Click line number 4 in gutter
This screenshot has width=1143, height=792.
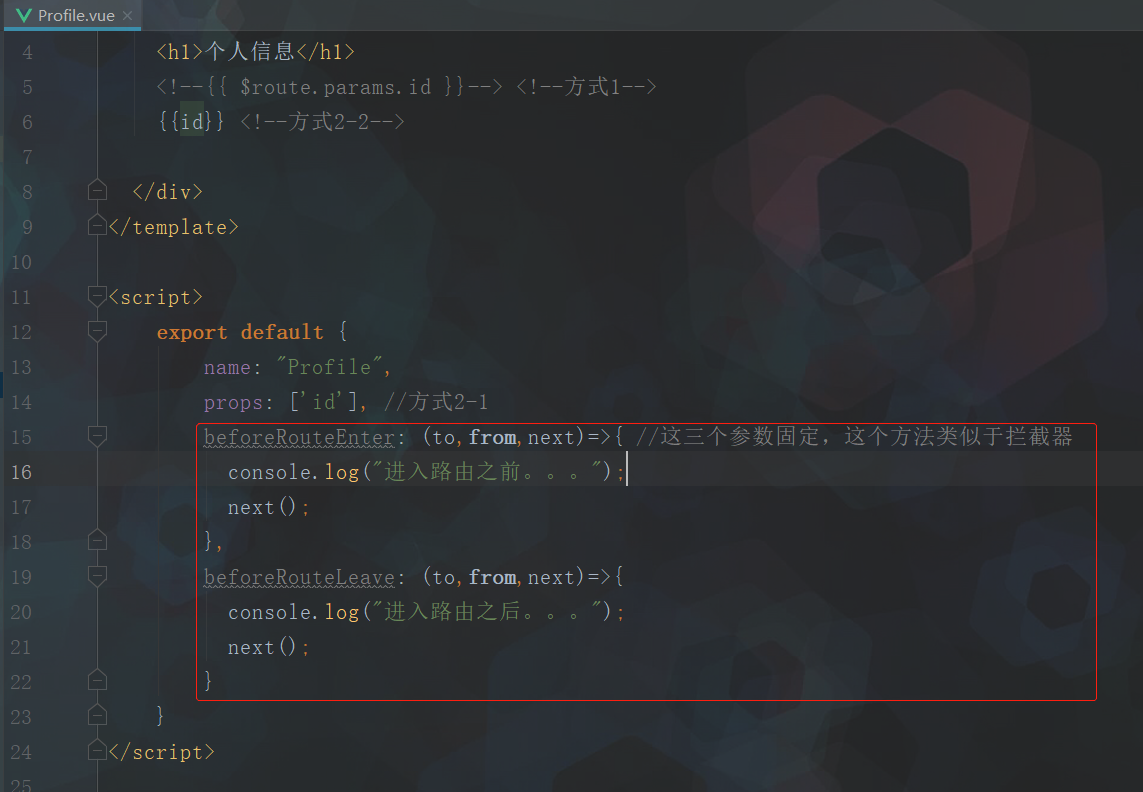click(27, 53)
